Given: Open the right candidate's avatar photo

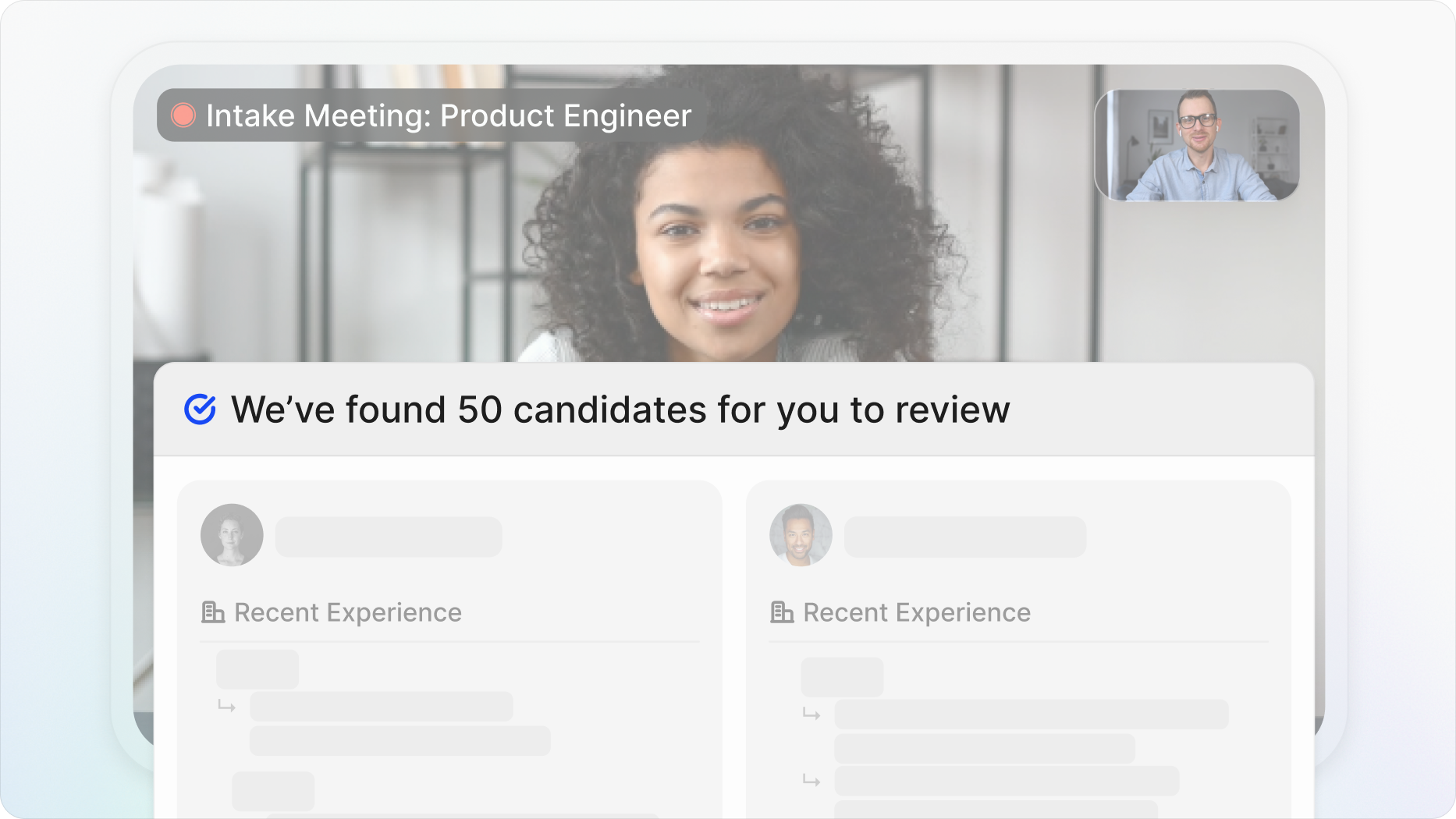Looking at the screenshot, I should (x=801, y=535).
